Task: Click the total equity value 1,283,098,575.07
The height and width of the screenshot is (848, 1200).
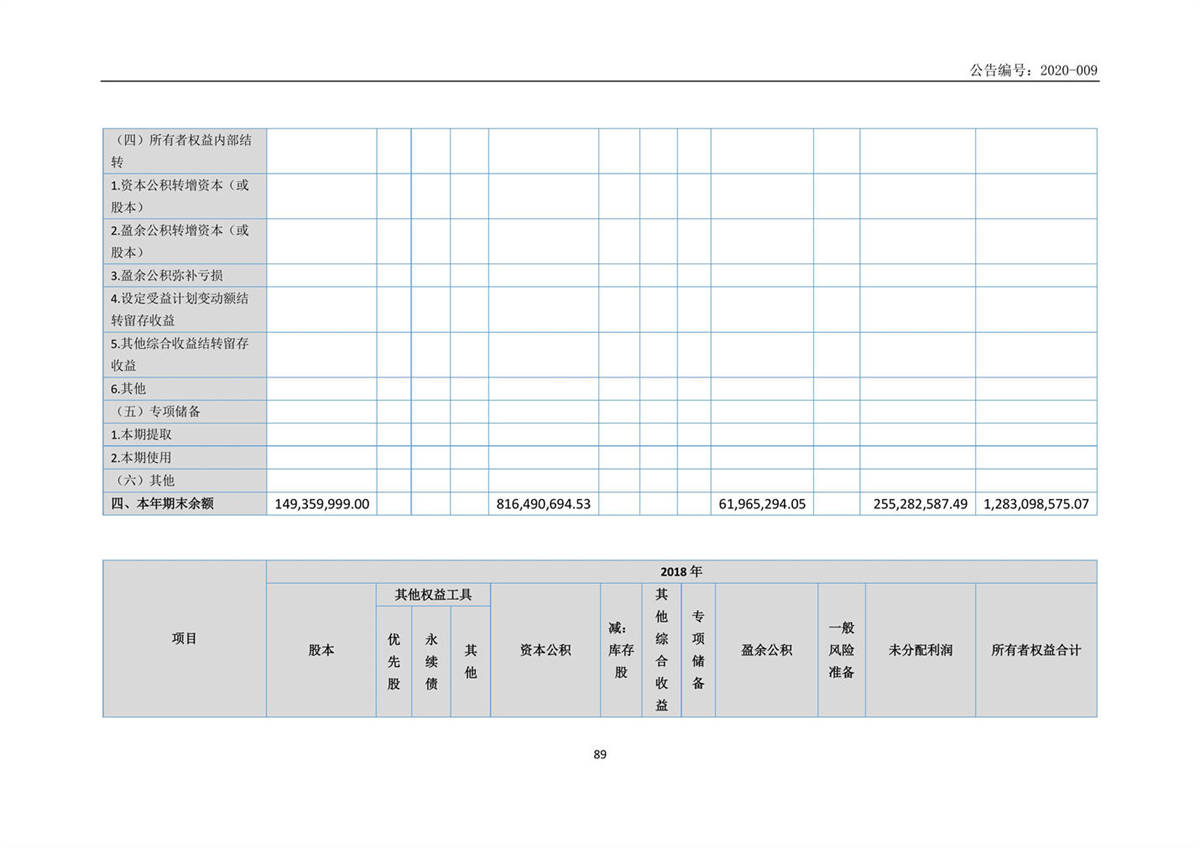Action: point(1036,504)
